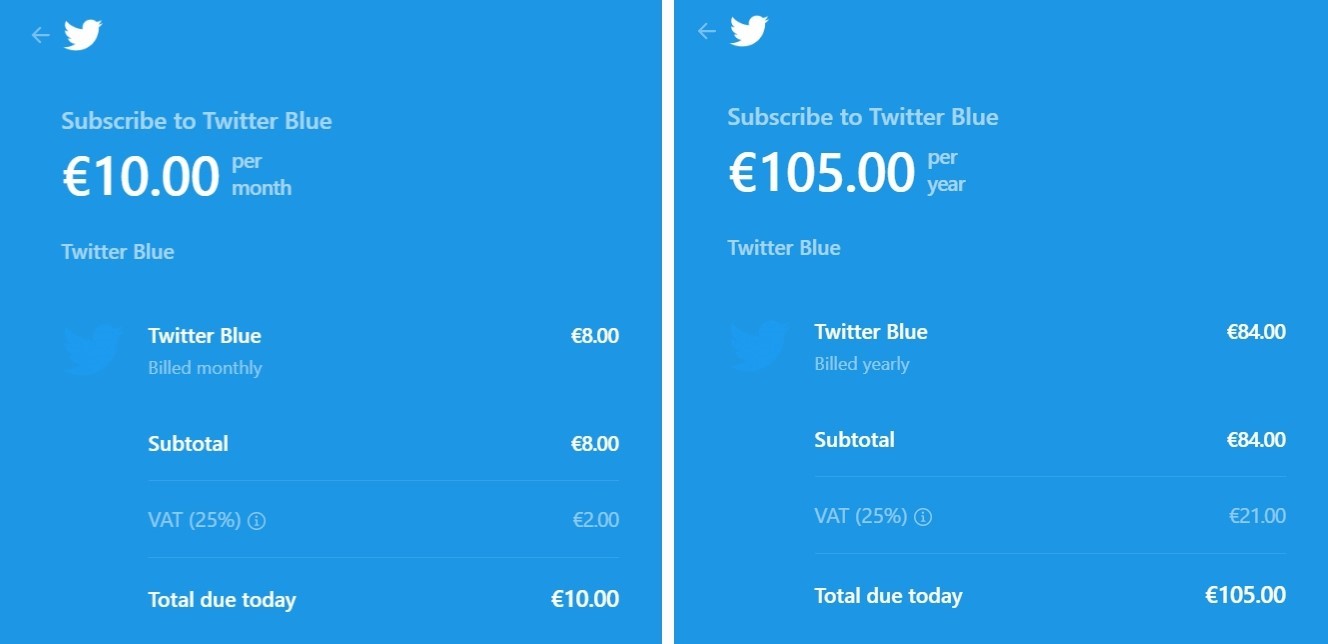Click 'Subscribe to Twitter Blue' heading on yearly panel
1328x644 pixels.
(x=863, y=117)
